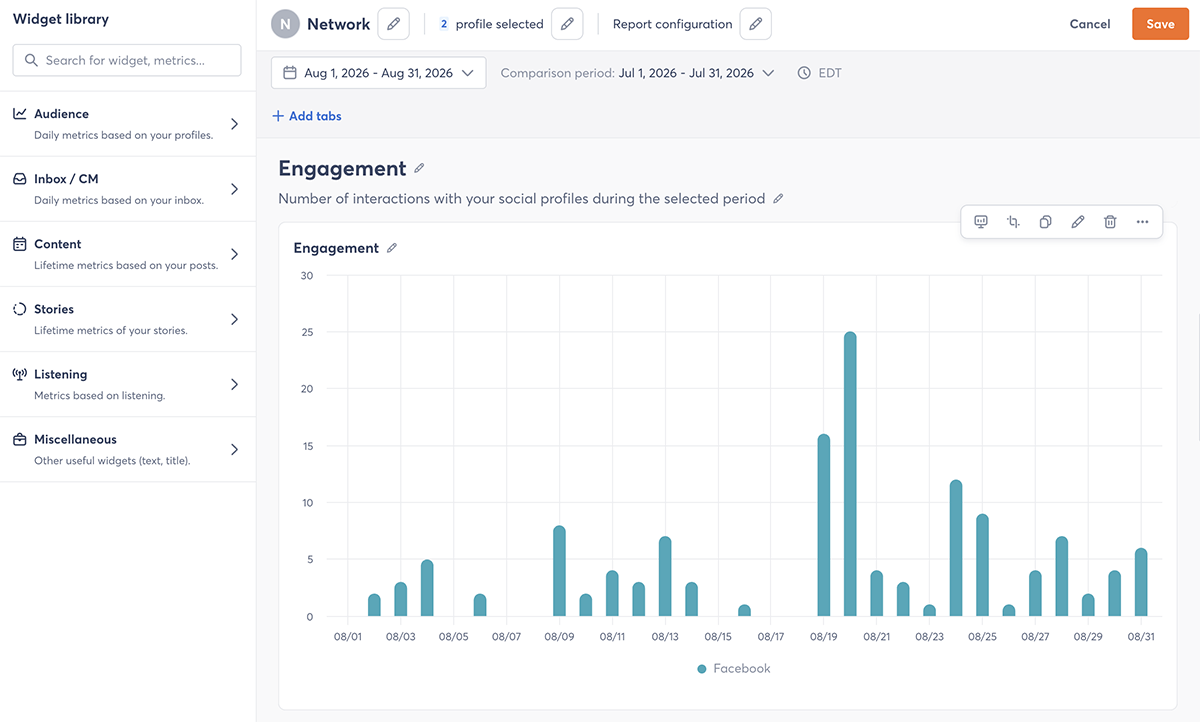The width and height of the screenshot is (1200, 722).
Task: Click the Audience chart icon
Action: point(19,114)
